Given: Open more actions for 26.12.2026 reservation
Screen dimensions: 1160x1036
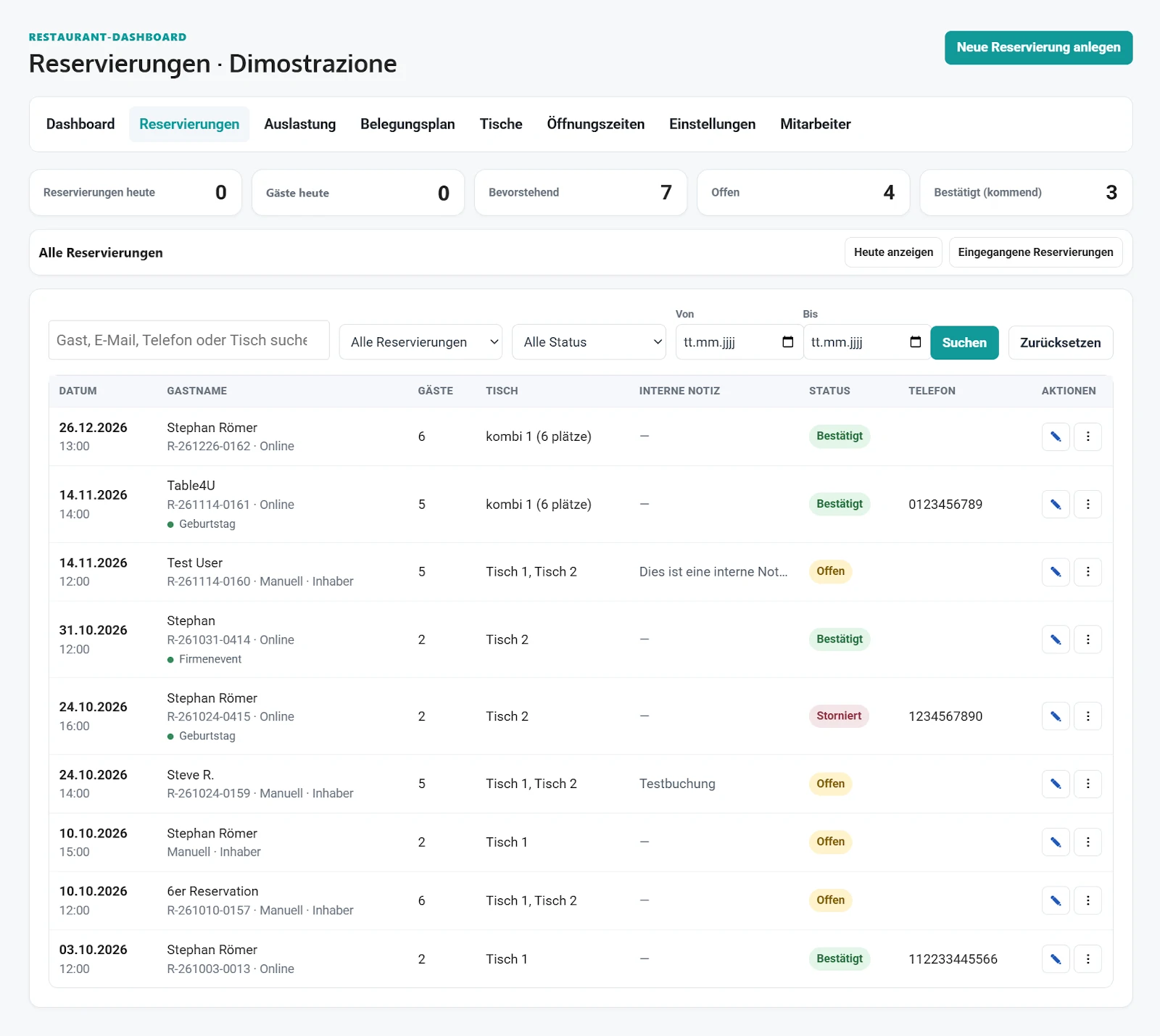Looking at the screenshot, I should point(1087,436).
